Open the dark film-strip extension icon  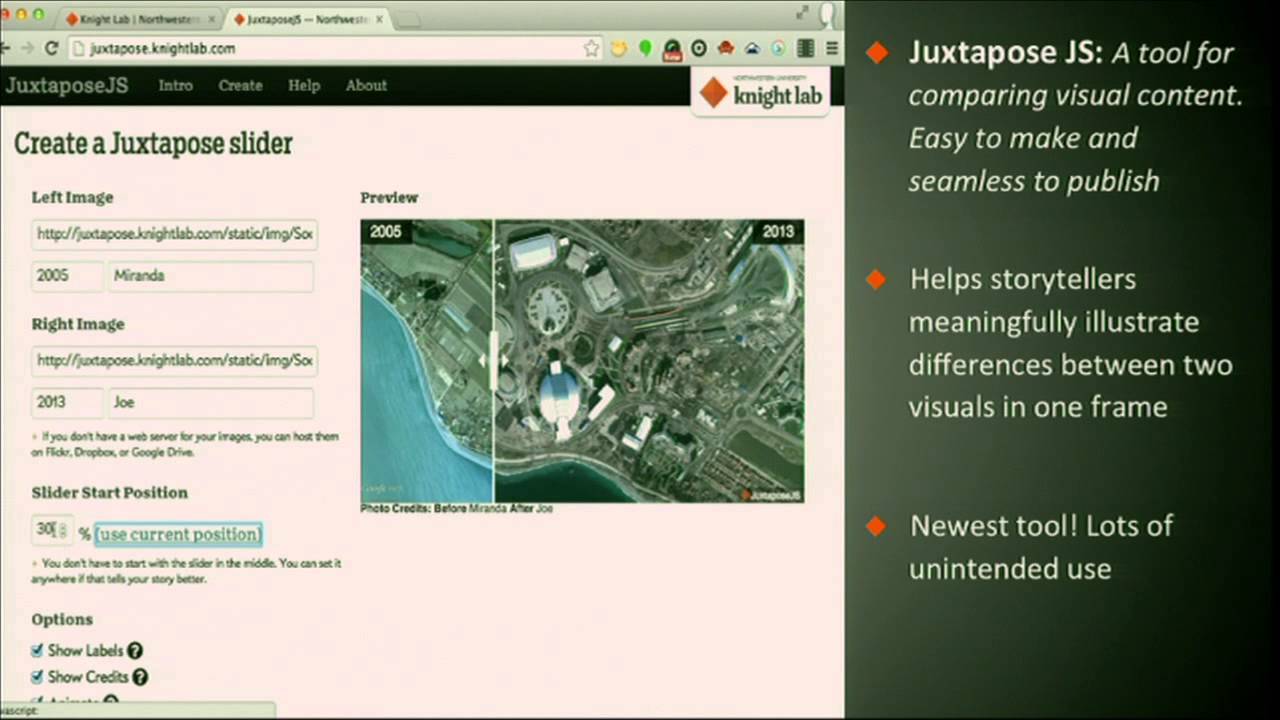[x=804, y=48]
